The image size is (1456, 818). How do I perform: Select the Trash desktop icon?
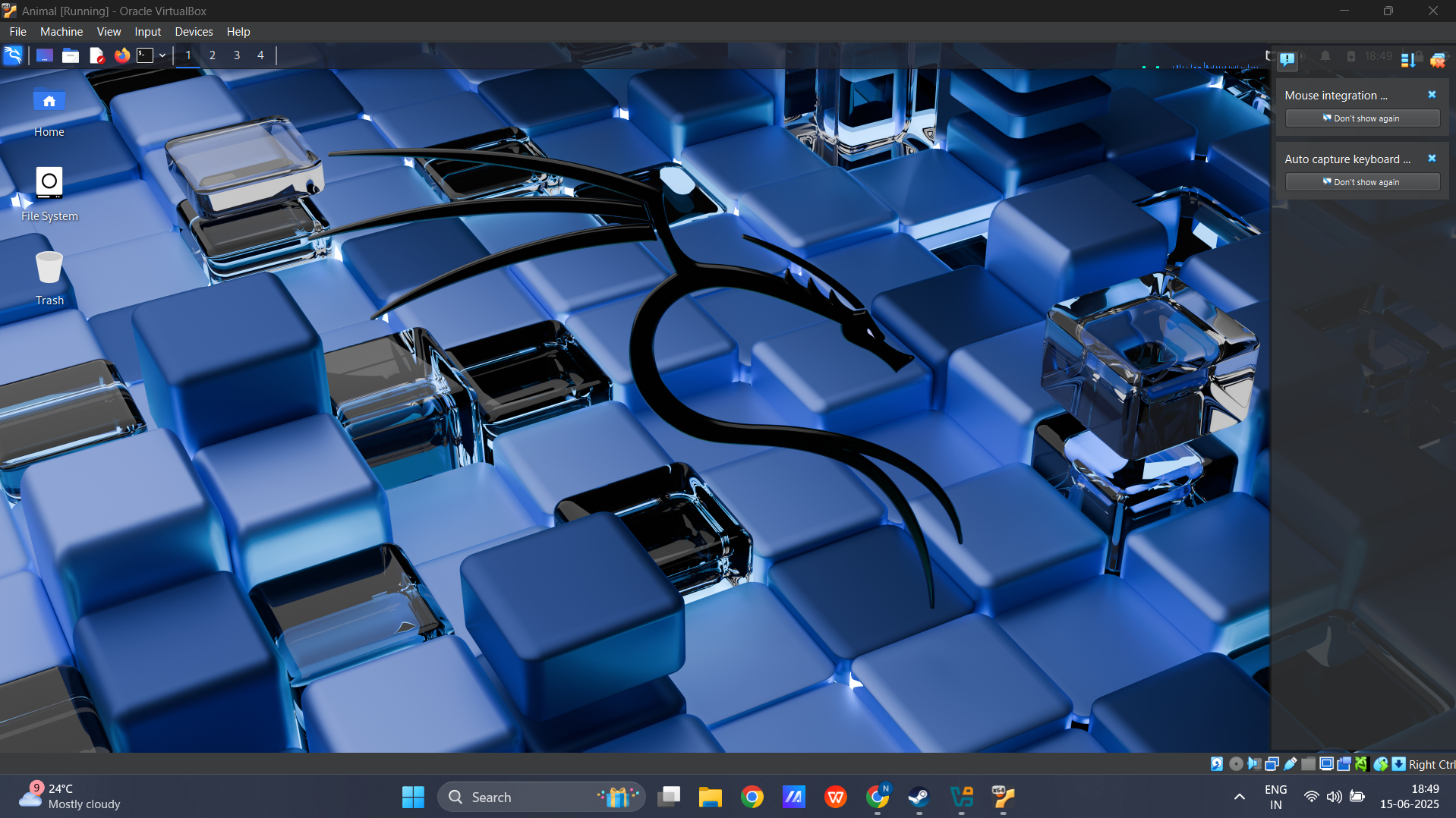point(49,278)
